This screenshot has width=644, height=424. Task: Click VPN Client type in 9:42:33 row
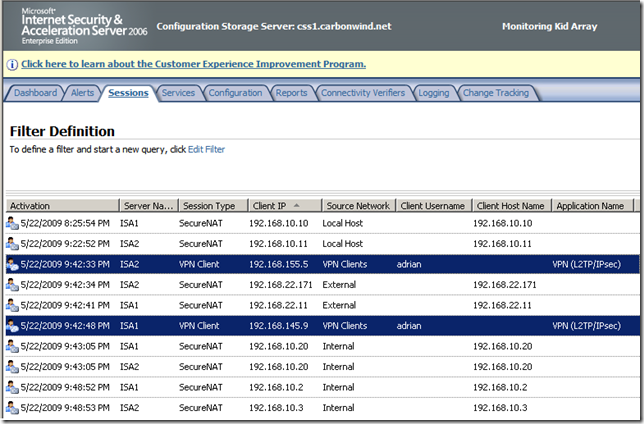tap(199, 265)
